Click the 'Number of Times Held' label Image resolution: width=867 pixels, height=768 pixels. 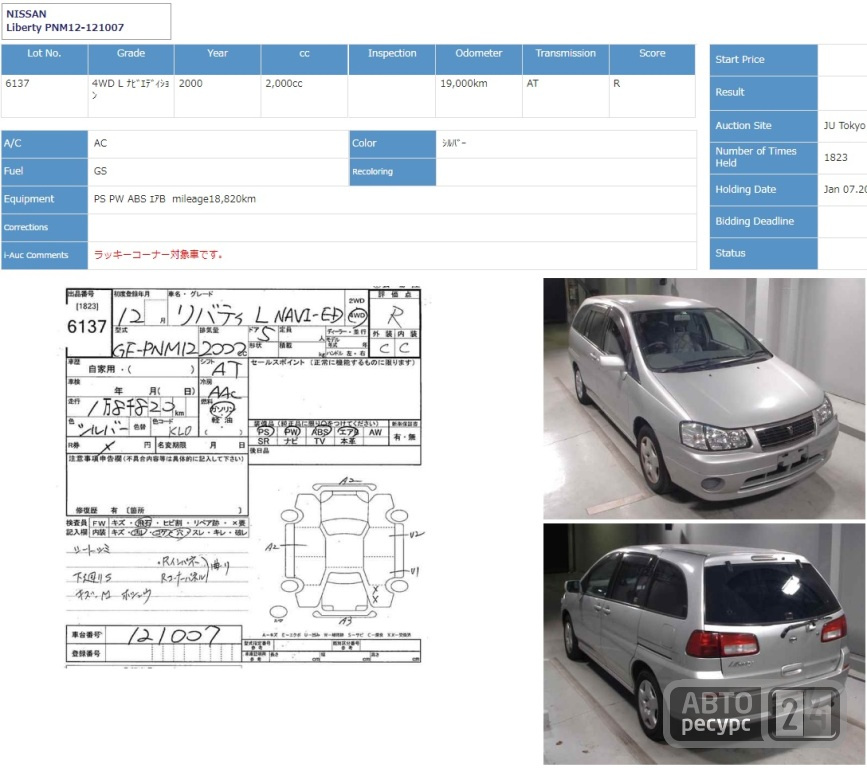763,158
